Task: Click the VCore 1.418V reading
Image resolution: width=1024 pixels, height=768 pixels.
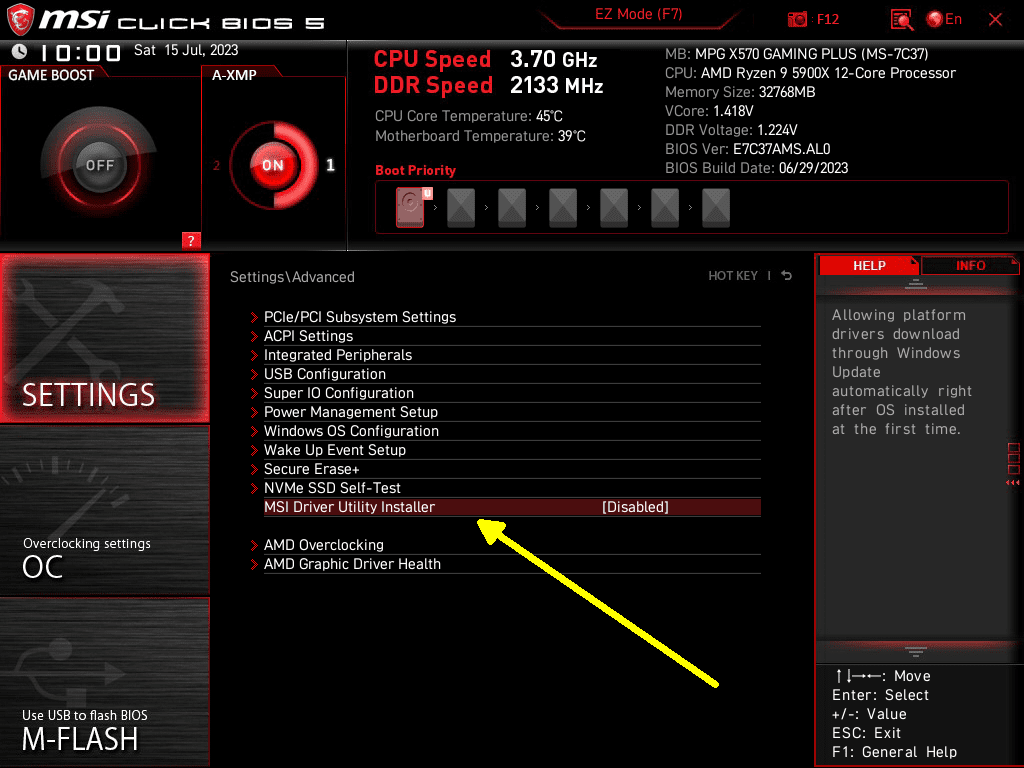Action: (x=709, y=111)
